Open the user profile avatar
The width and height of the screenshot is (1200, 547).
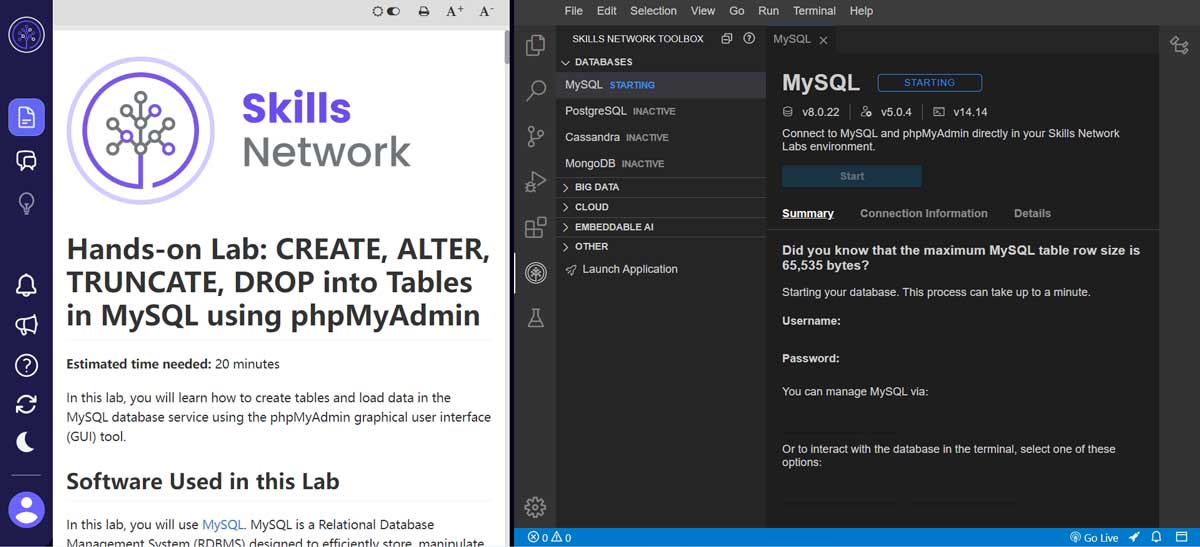[26, 509]
